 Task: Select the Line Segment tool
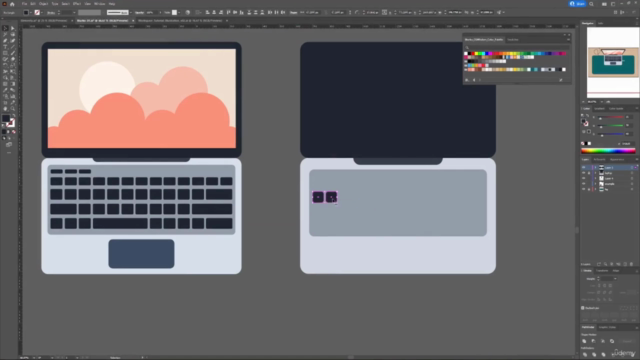[13, 47]
